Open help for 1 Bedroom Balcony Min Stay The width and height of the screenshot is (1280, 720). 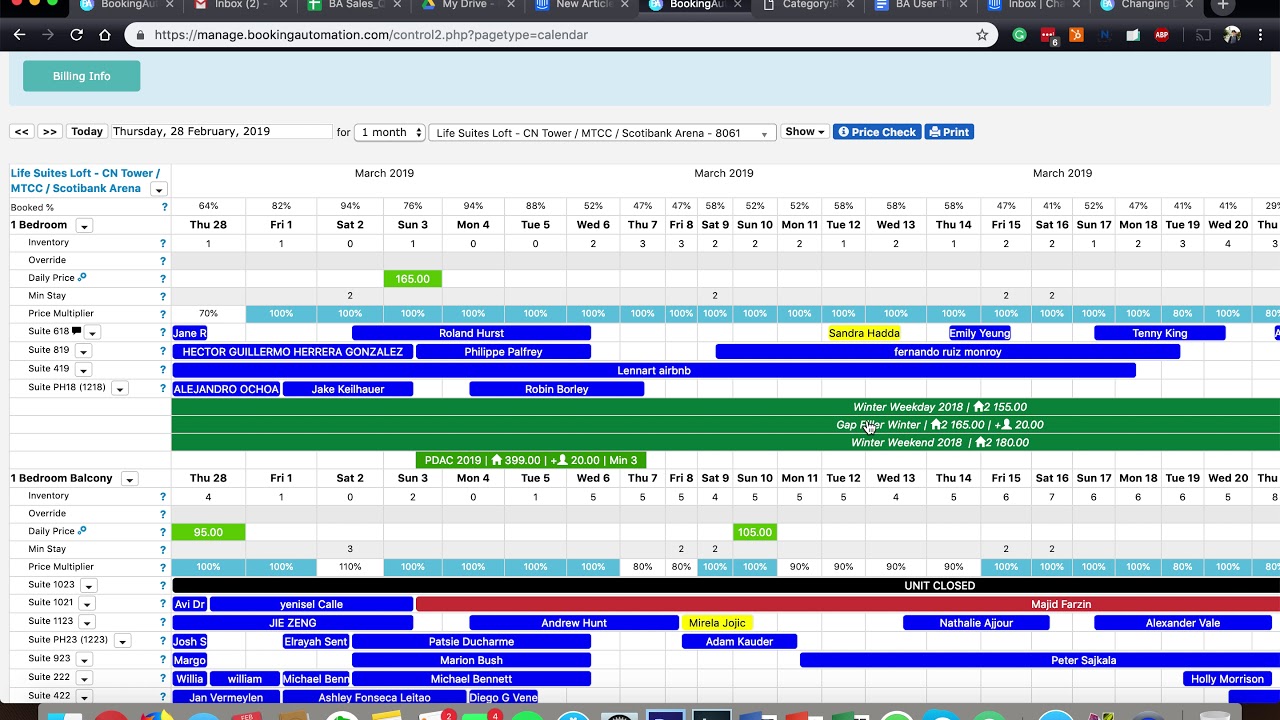[165, 550]
